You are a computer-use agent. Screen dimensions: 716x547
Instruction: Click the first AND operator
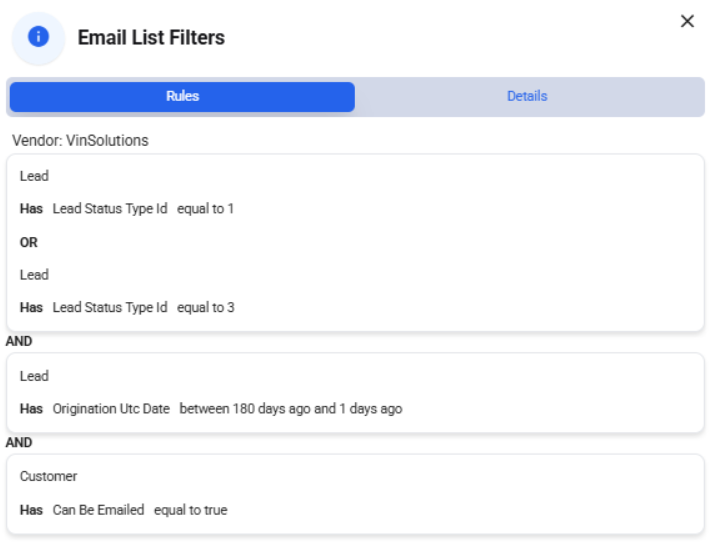[19, 341]
